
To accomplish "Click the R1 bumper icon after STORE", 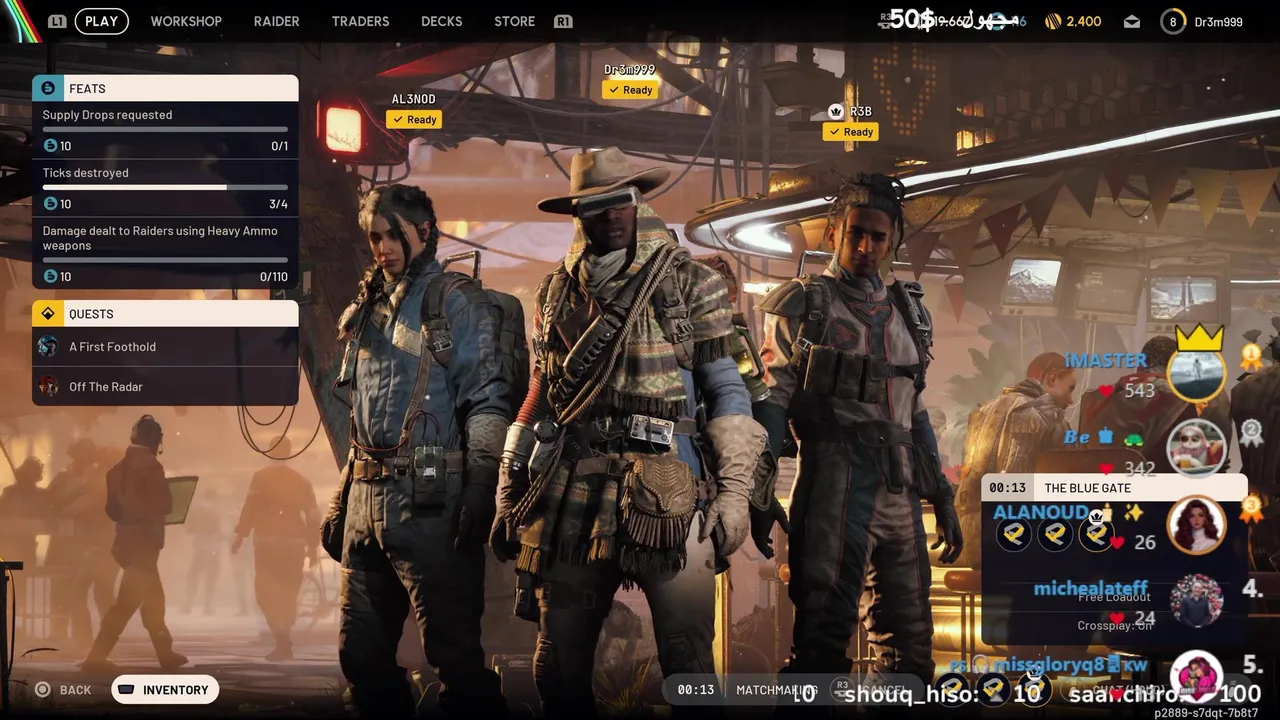I will (563, 21).
